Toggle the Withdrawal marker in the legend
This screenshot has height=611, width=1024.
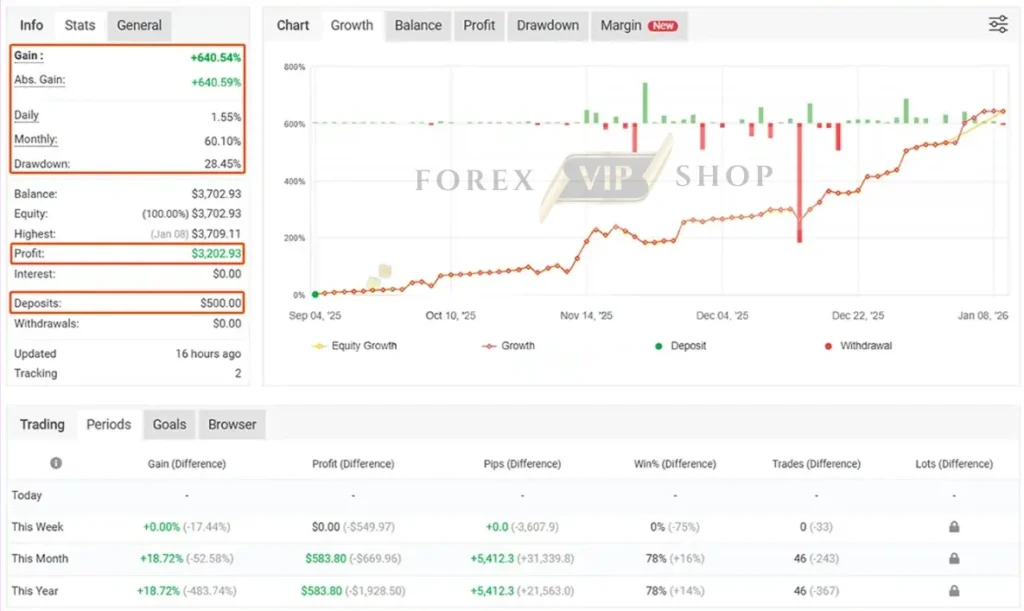(858, 346)
